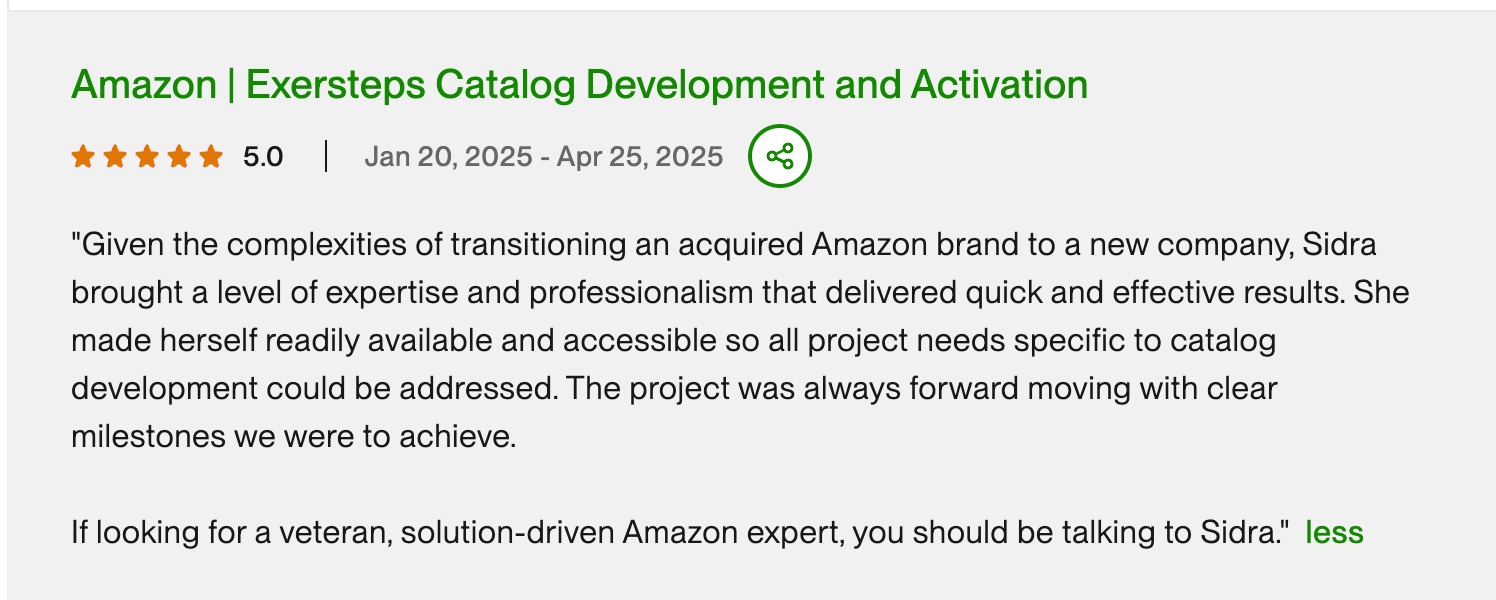Click the 5.0 rating score

pyautogui.click(x=263, y=157)
